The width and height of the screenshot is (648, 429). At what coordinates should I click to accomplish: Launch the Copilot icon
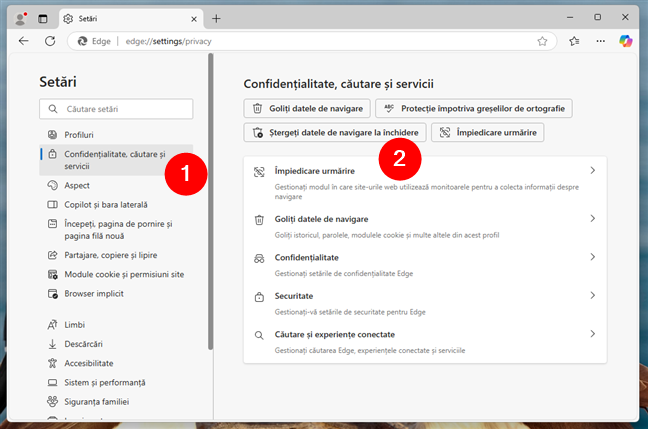click(625, 41)
